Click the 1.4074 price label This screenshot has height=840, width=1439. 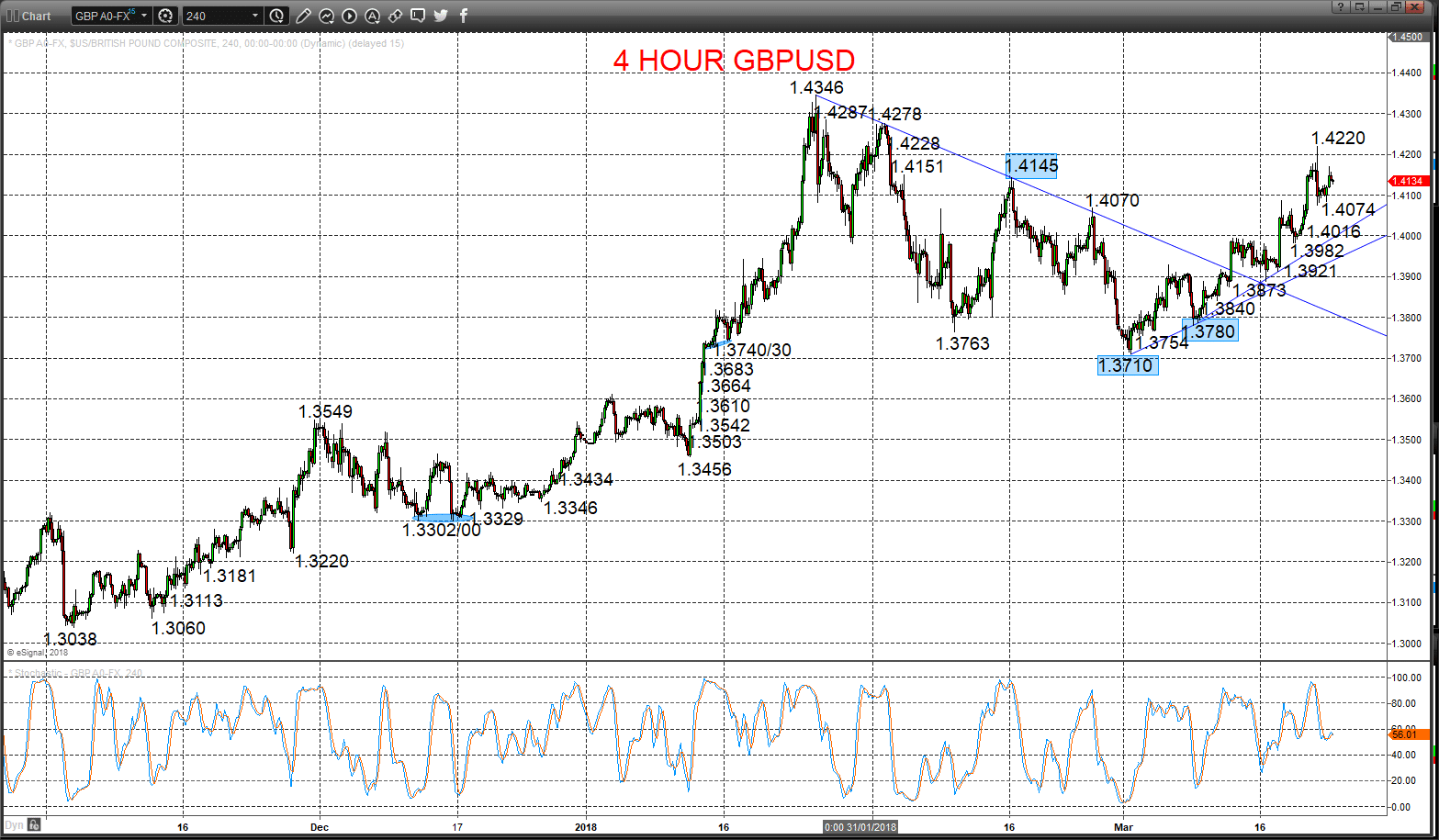1347,209
